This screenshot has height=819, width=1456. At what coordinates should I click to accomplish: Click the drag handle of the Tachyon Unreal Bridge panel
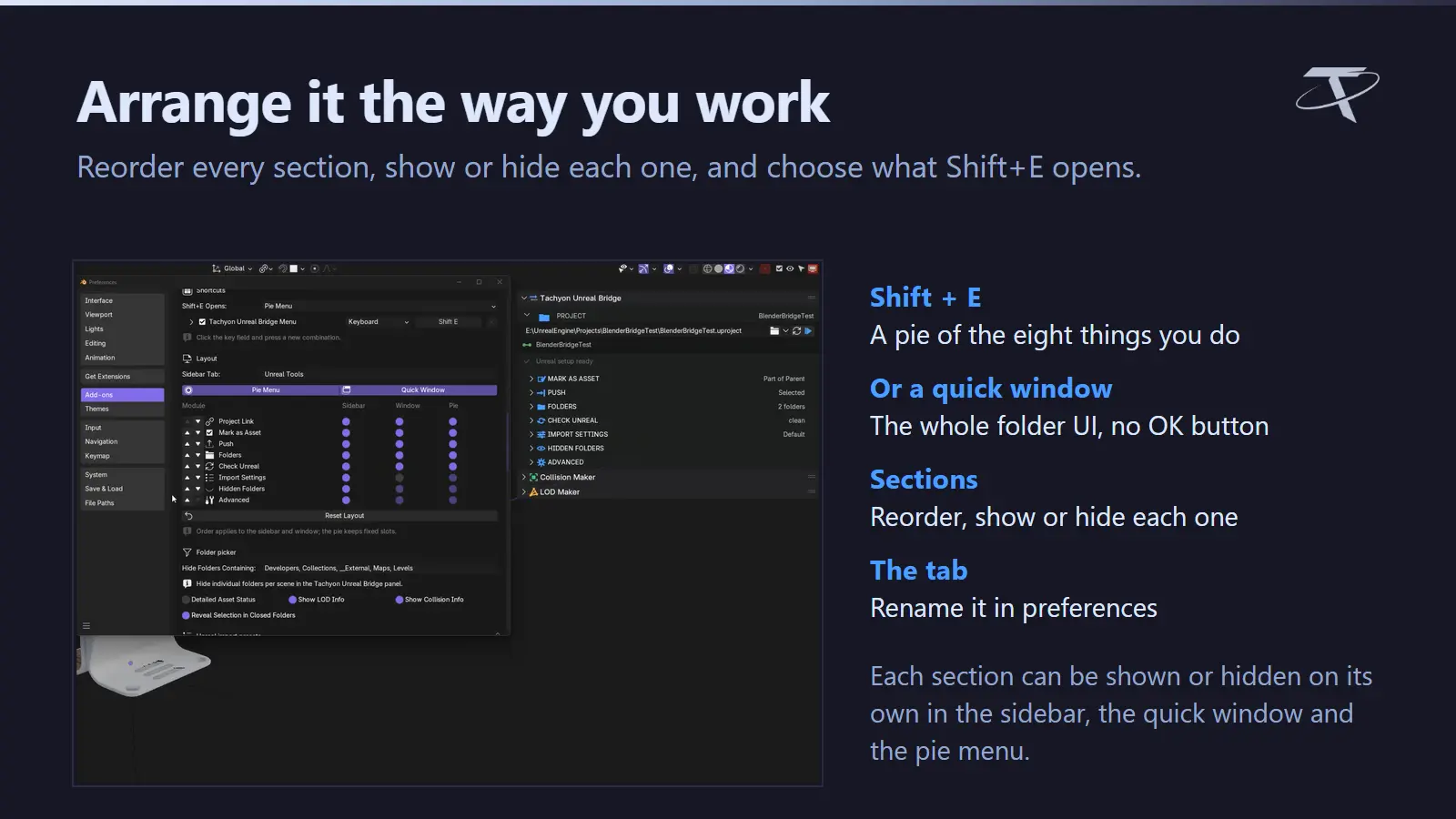tap(812, 298)
